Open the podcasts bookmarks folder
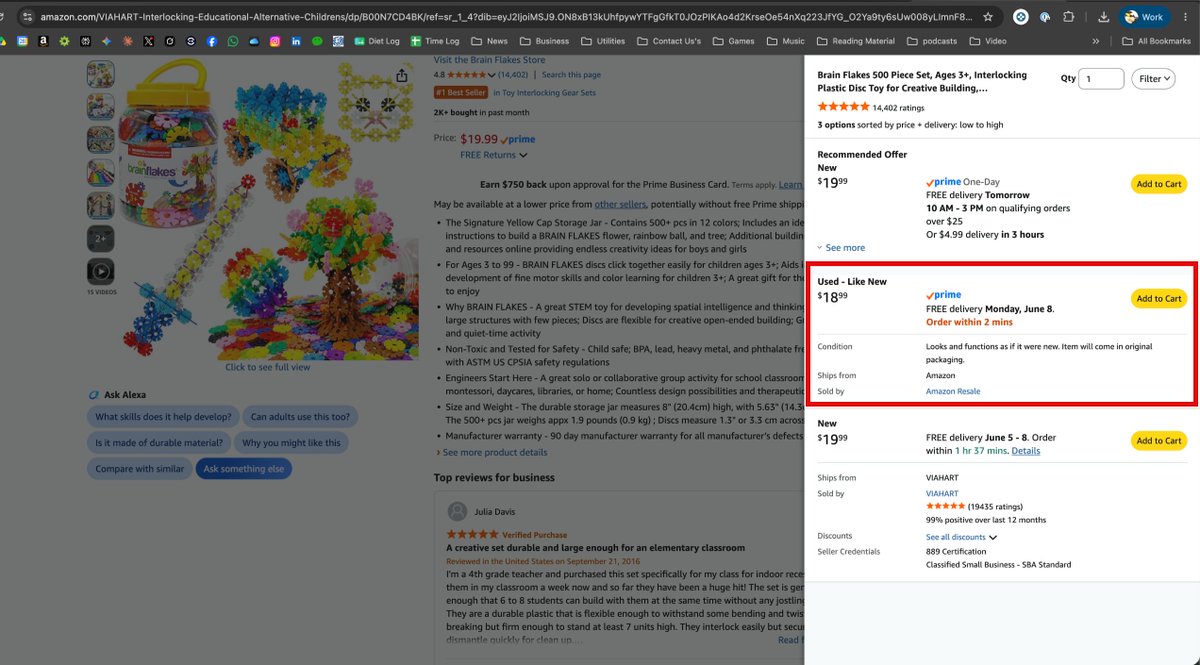 (931, 41)
